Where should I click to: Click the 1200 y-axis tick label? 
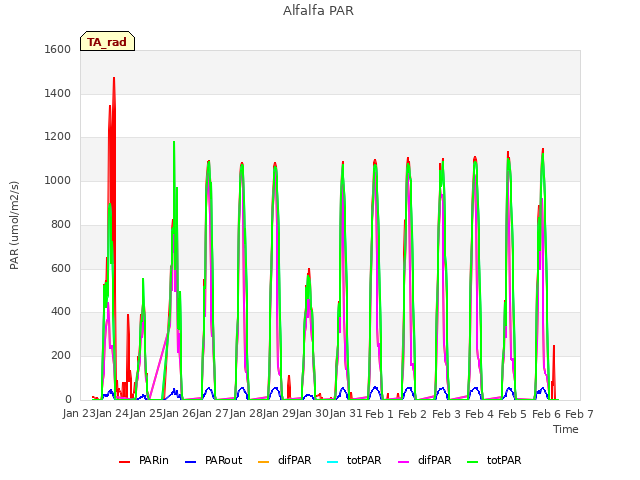(x=58, y=137)
